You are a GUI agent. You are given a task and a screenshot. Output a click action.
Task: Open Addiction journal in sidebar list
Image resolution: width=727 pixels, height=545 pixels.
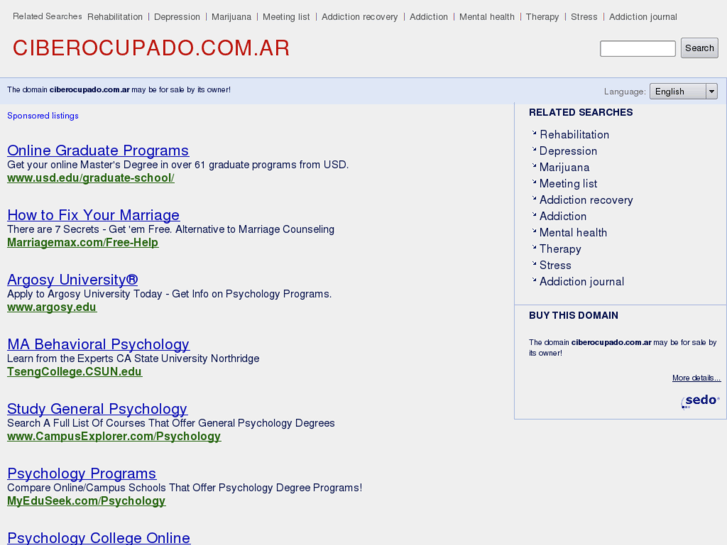[x=581, y=282]
